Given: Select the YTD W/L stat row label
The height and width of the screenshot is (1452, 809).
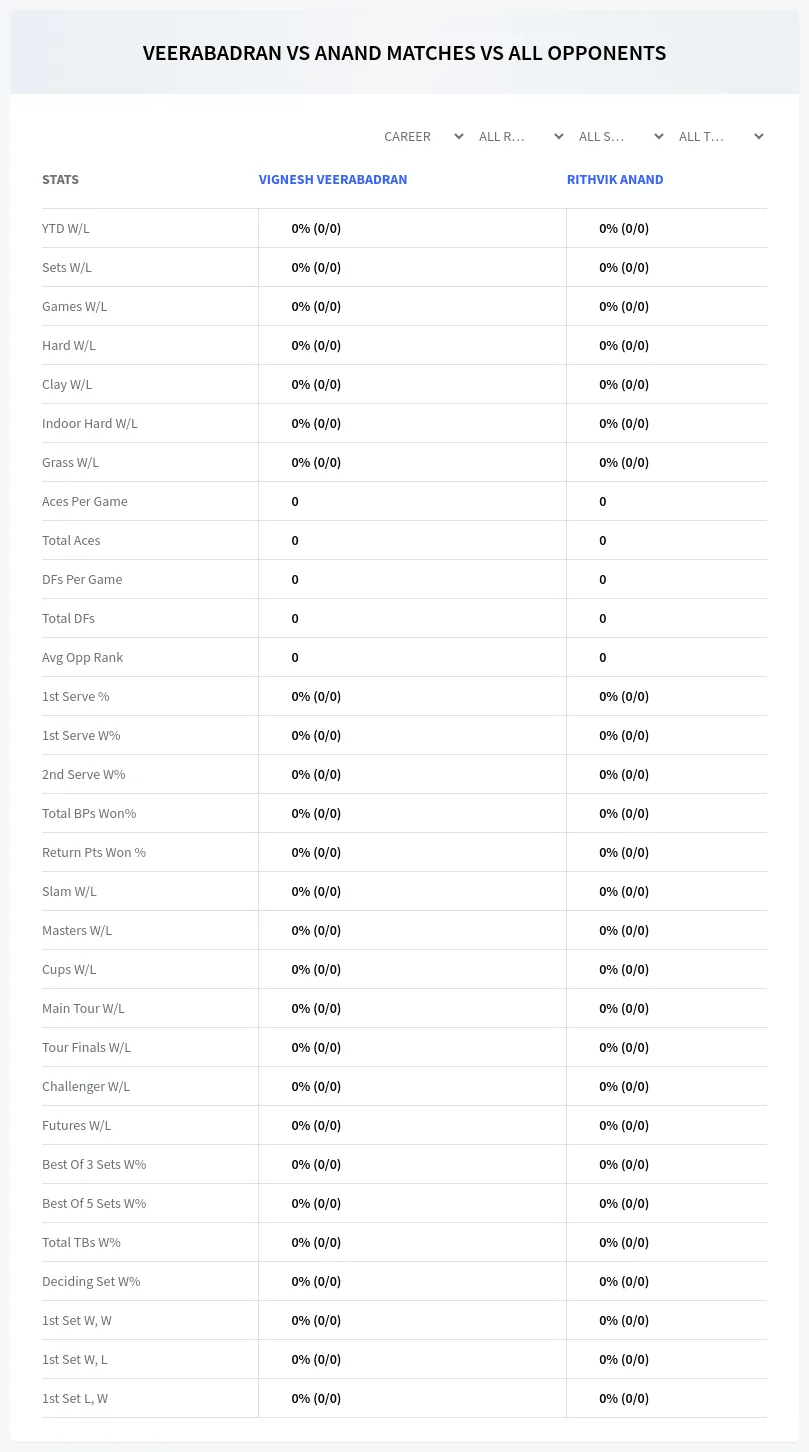Looking at the screenshot, I should [x=66, y=228].
